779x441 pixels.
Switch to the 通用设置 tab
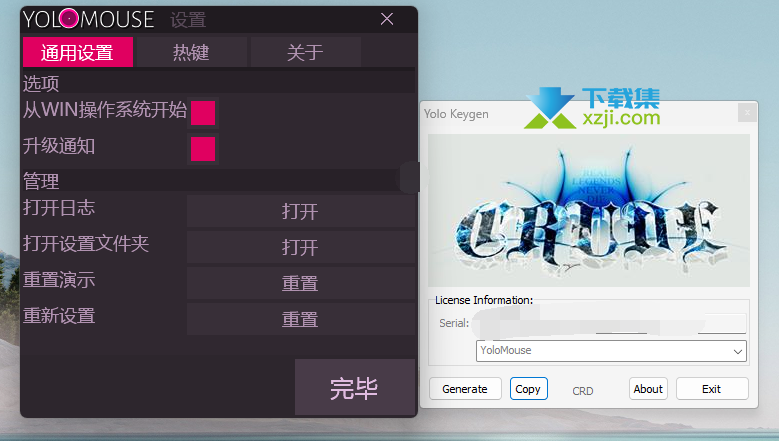click(78, 52)
